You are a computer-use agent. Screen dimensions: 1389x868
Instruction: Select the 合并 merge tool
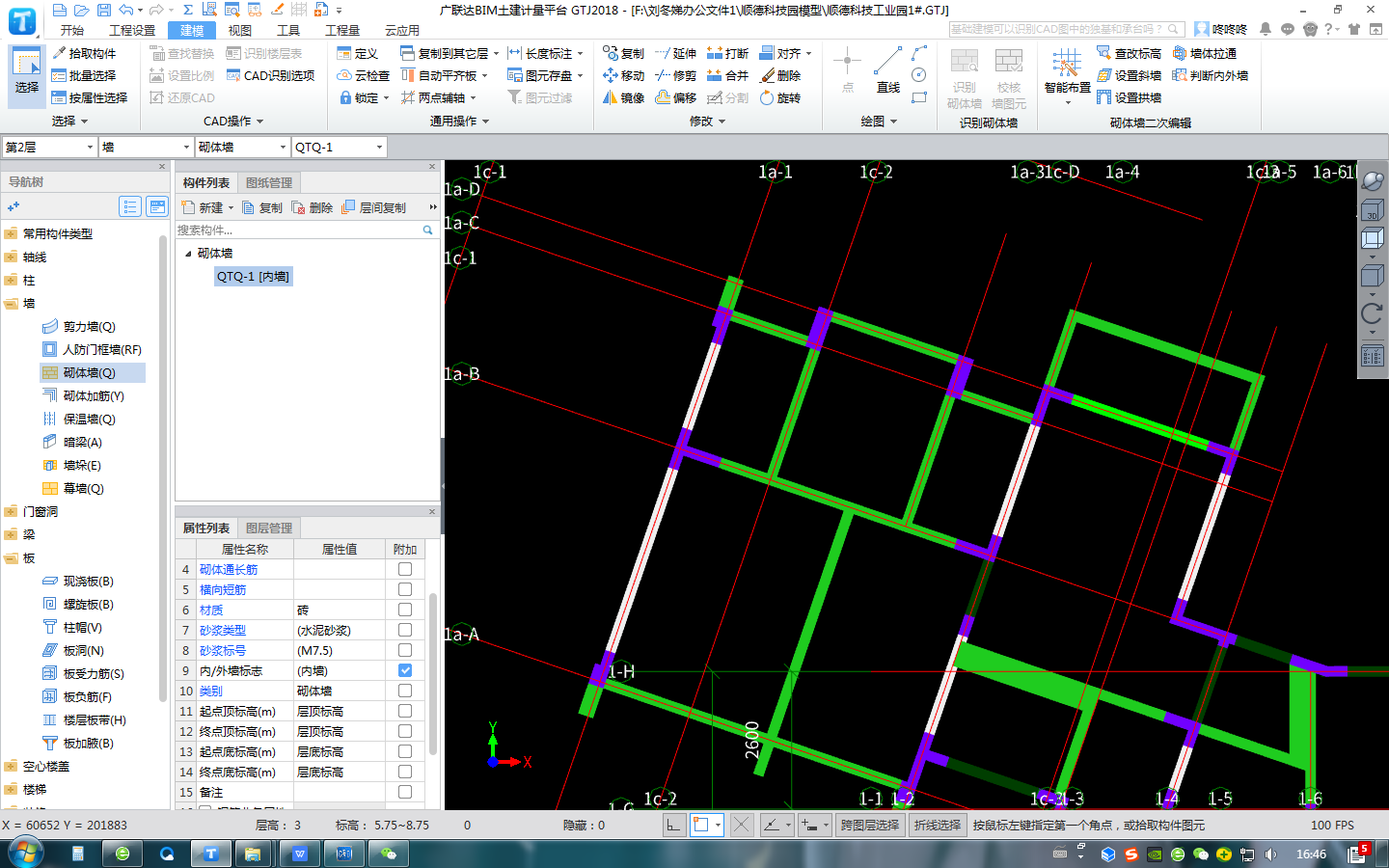coord(727,75)
